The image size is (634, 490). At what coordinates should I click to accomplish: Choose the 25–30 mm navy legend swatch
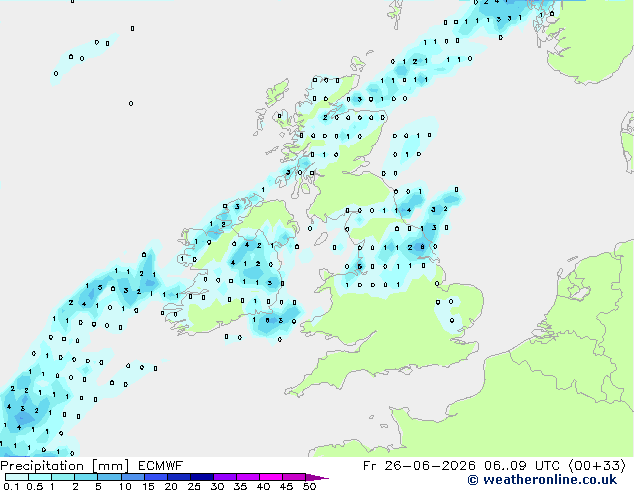(201, 477)
